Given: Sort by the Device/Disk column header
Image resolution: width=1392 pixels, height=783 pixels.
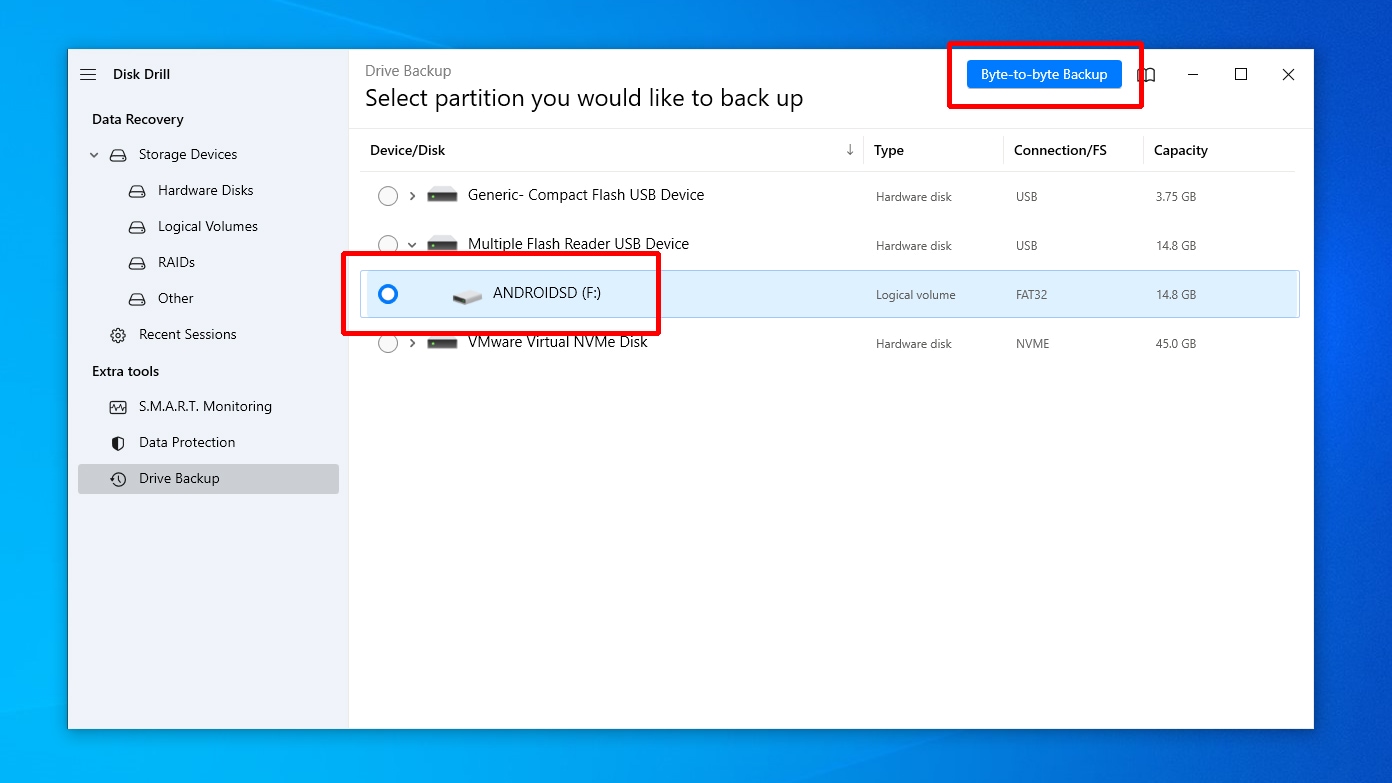Looking at the screenshot, I should point(408,150).
